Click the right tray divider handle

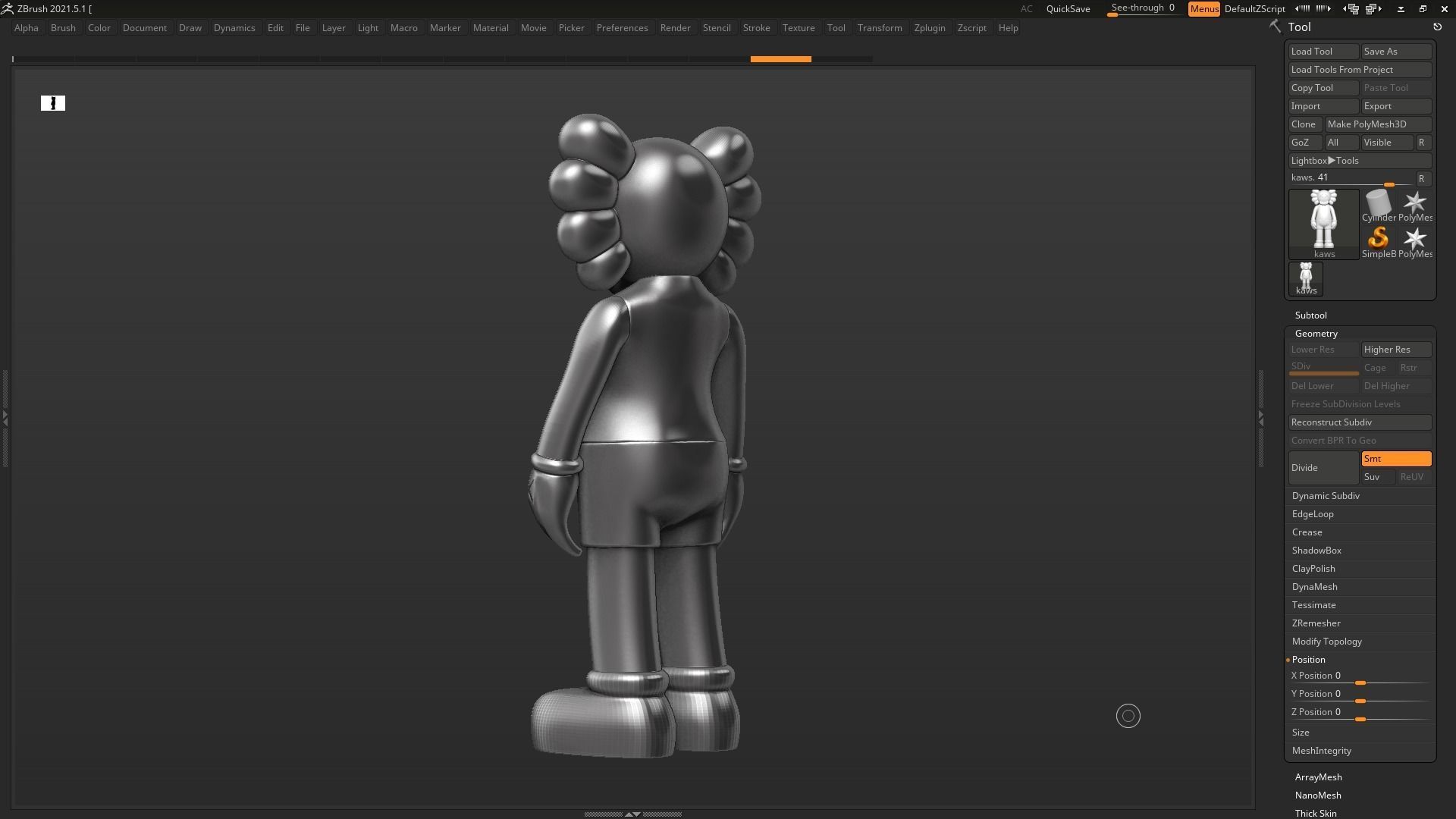[x=1261, y=418]
